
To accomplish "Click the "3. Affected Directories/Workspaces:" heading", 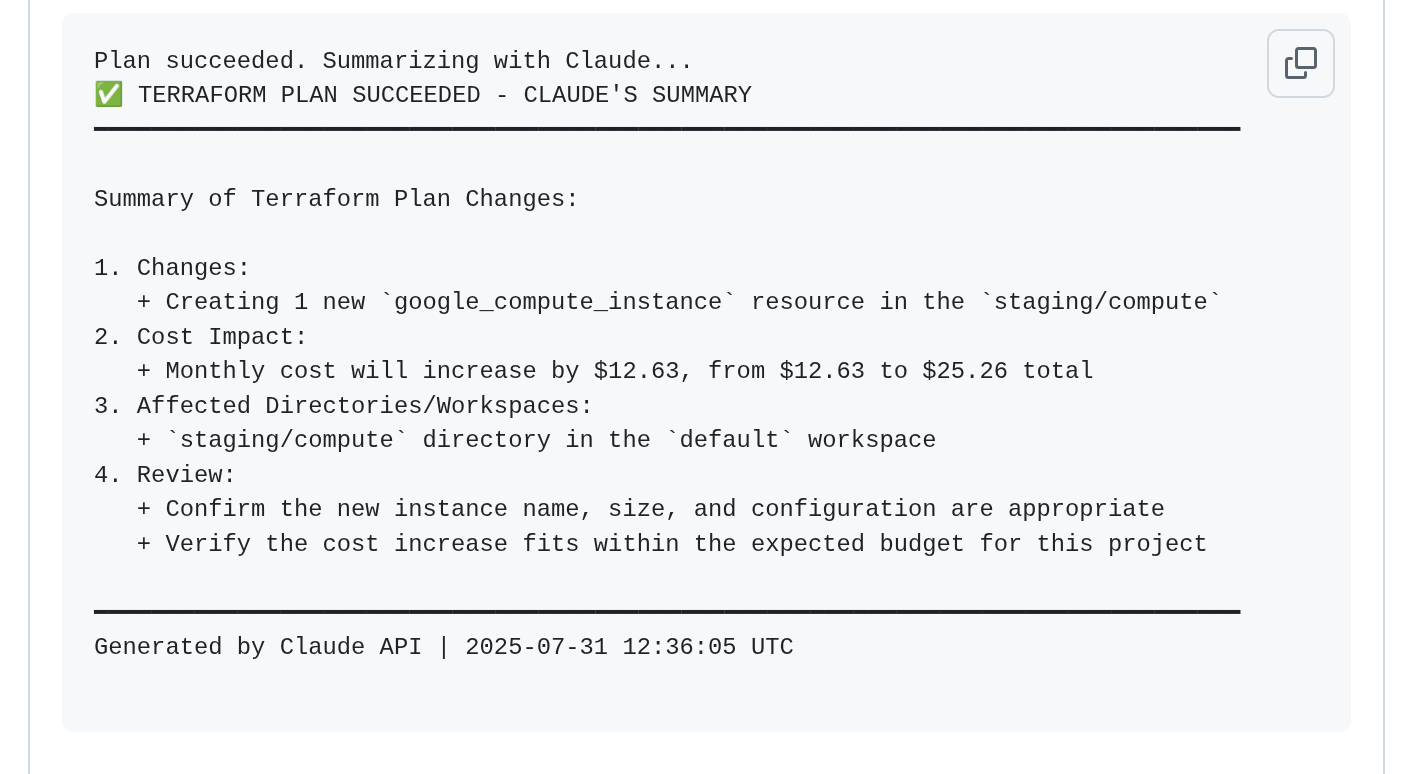I will [x=343, y=406].
